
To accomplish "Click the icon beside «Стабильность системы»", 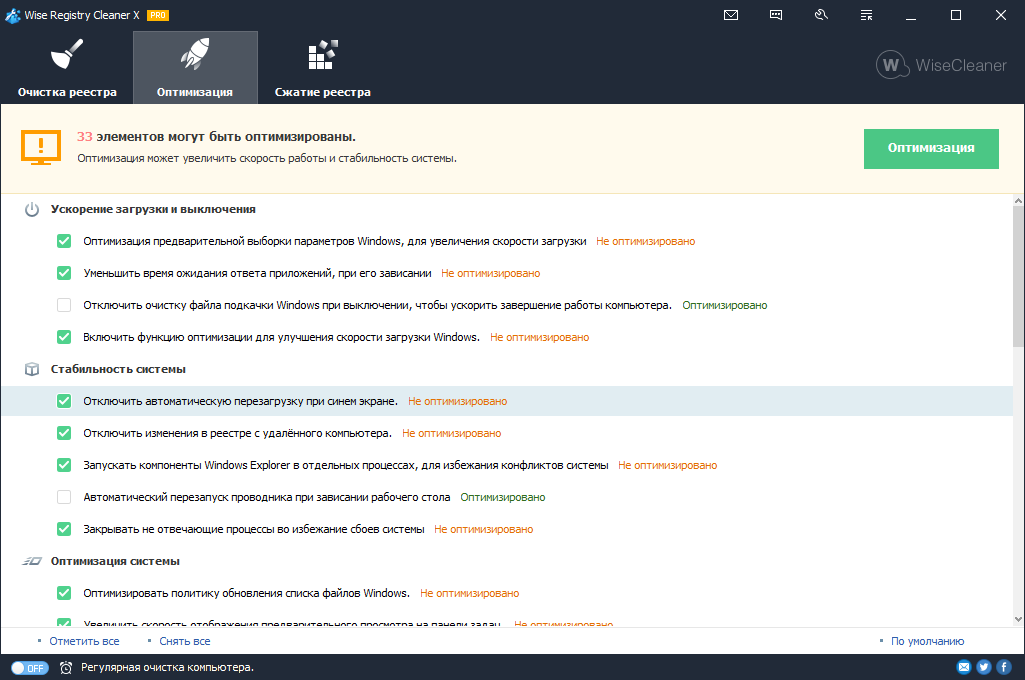I will coord(30,369).
